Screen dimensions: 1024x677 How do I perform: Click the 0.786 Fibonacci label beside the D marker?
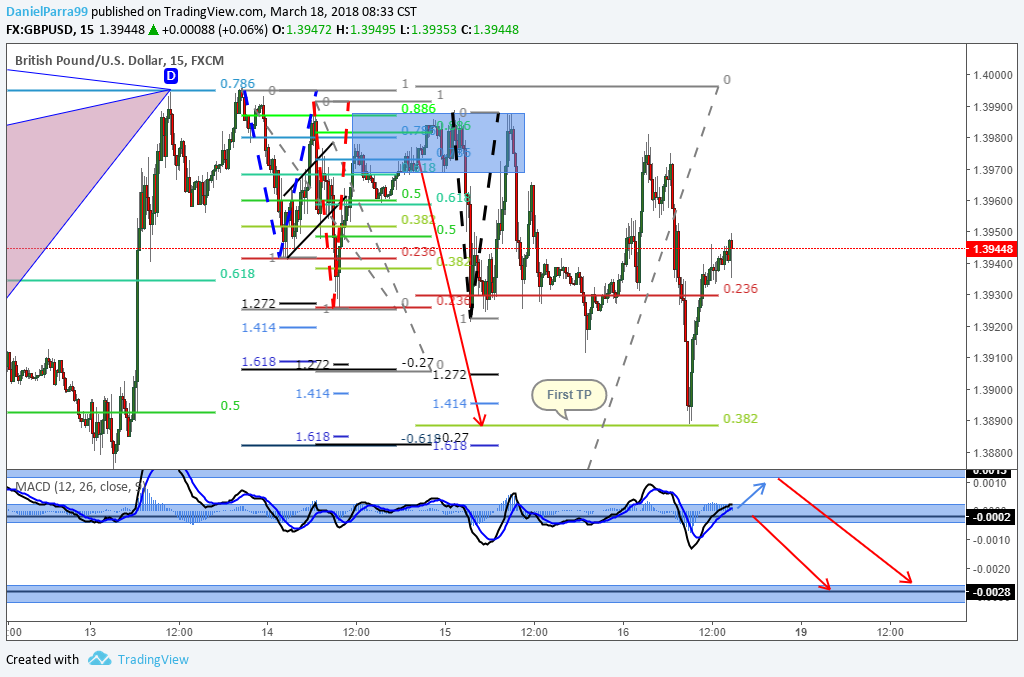pos(238,84)
